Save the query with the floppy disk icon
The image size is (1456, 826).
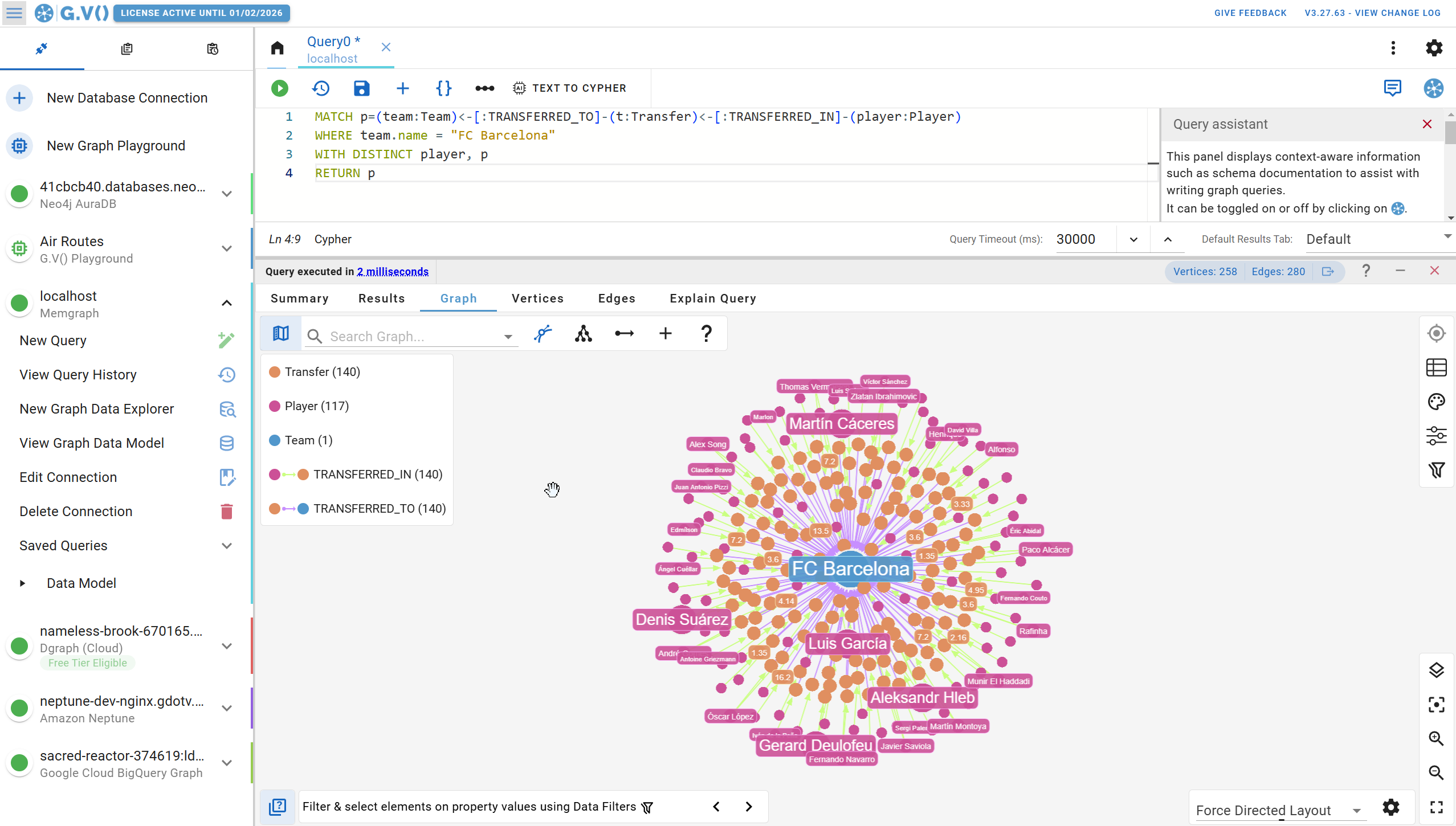[362, 88]
